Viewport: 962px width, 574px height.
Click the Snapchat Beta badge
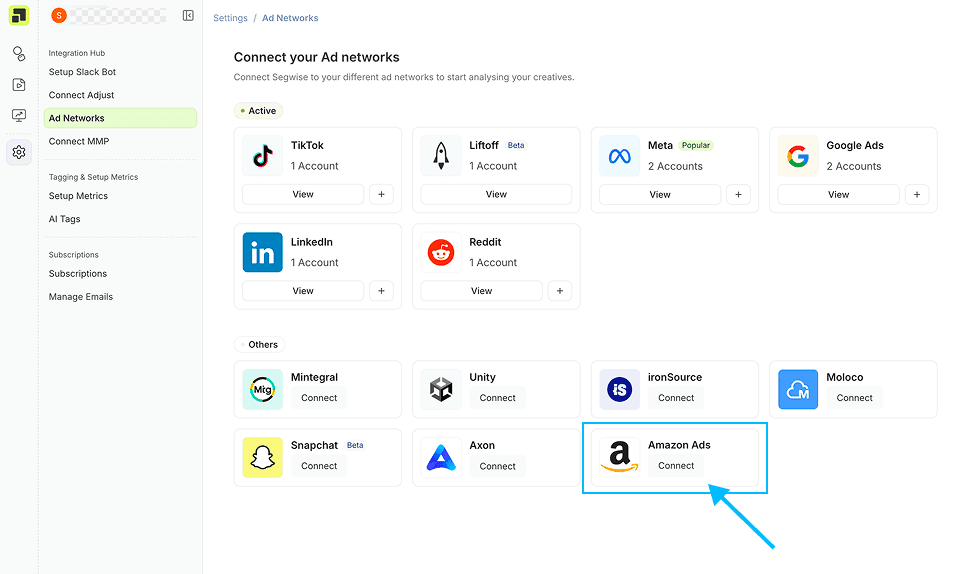click(355, 445)
